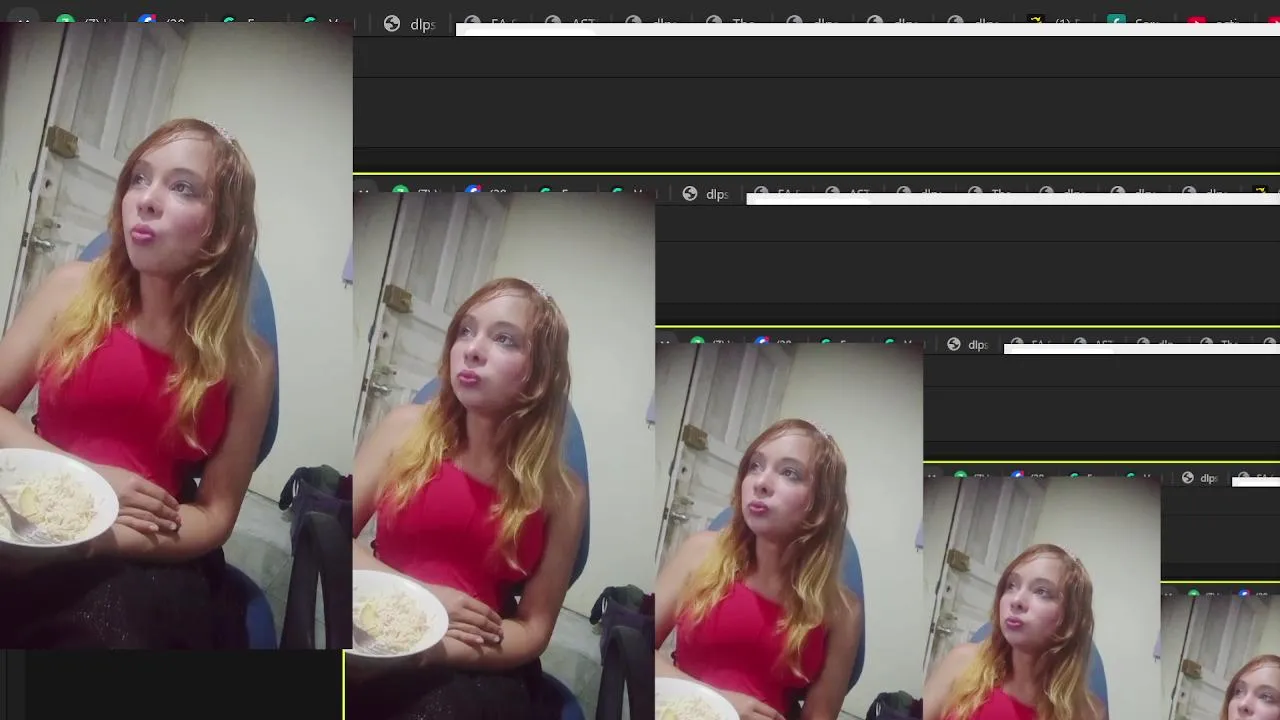The image size is (1280, 720).
Task: Click the third nested webcam feed
Action: point(789,531)
